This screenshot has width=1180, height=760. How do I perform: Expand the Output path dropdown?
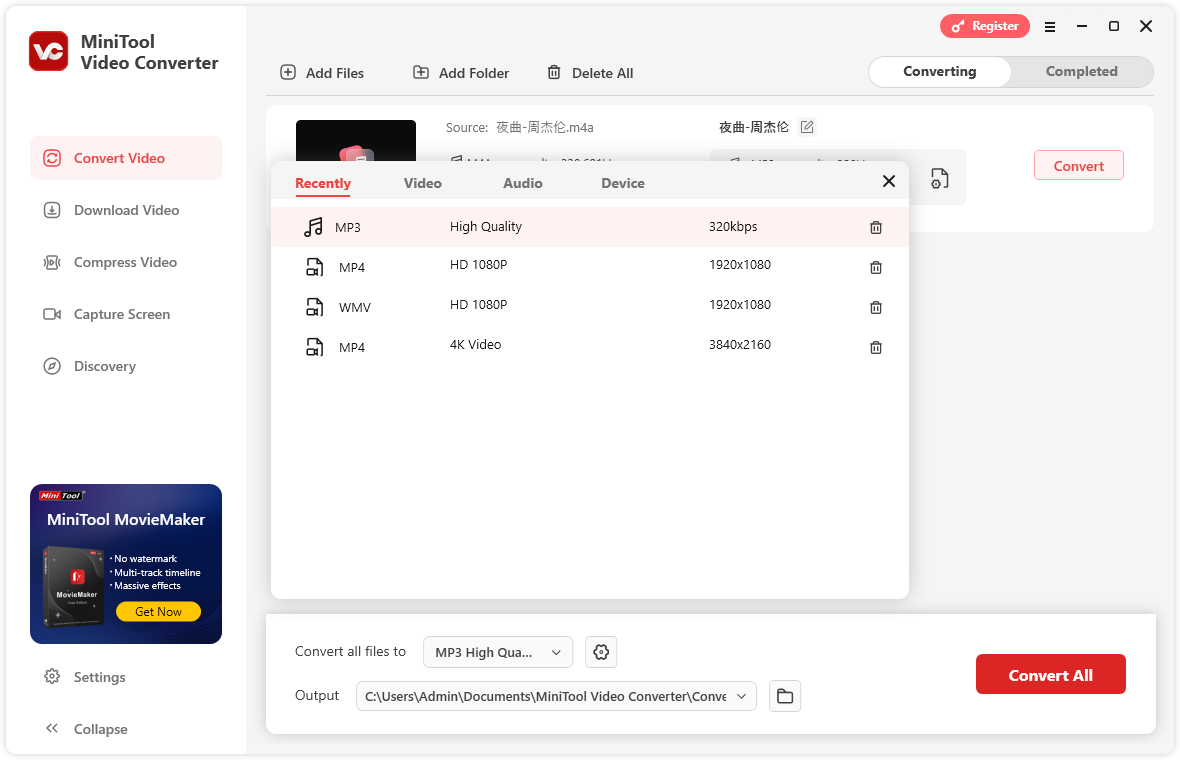click(741, 696)
